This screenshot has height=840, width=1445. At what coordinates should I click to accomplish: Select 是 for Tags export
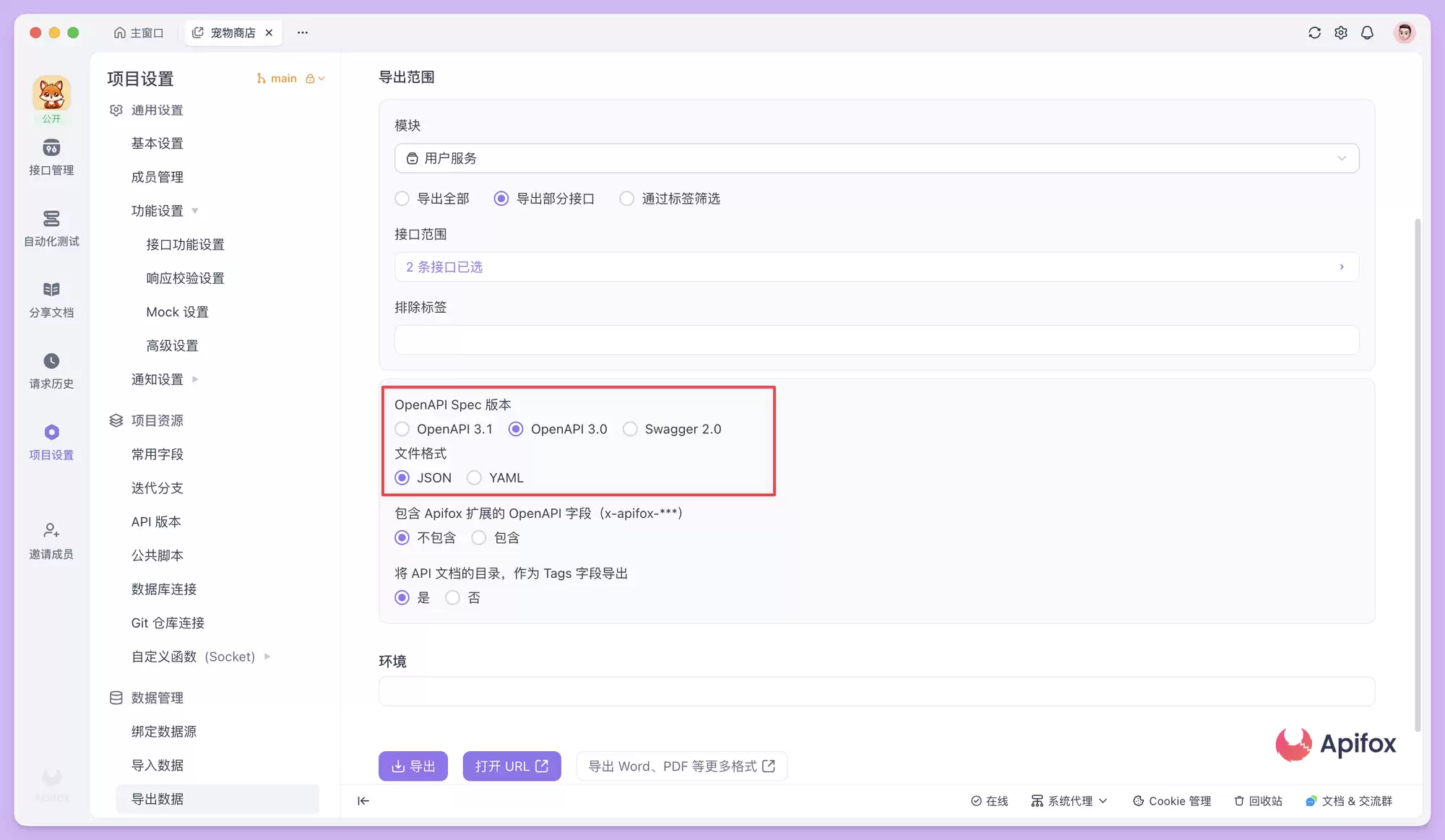402,598
